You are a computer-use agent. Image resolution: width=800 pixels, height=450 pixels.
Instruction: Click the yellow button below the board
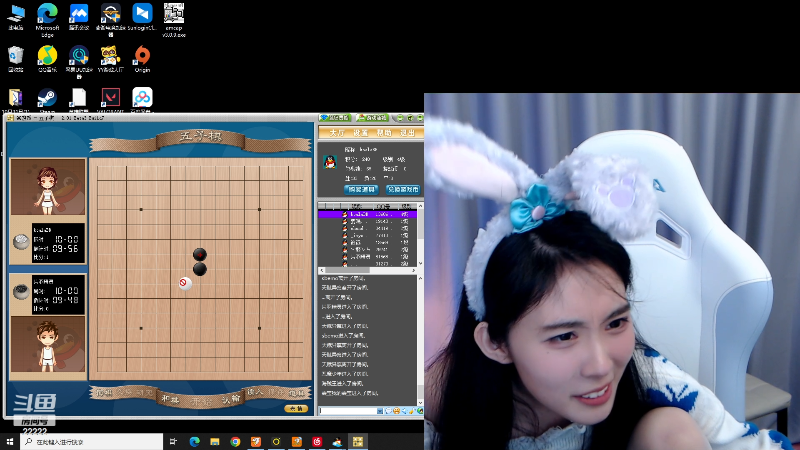click(x=296, y=409)
